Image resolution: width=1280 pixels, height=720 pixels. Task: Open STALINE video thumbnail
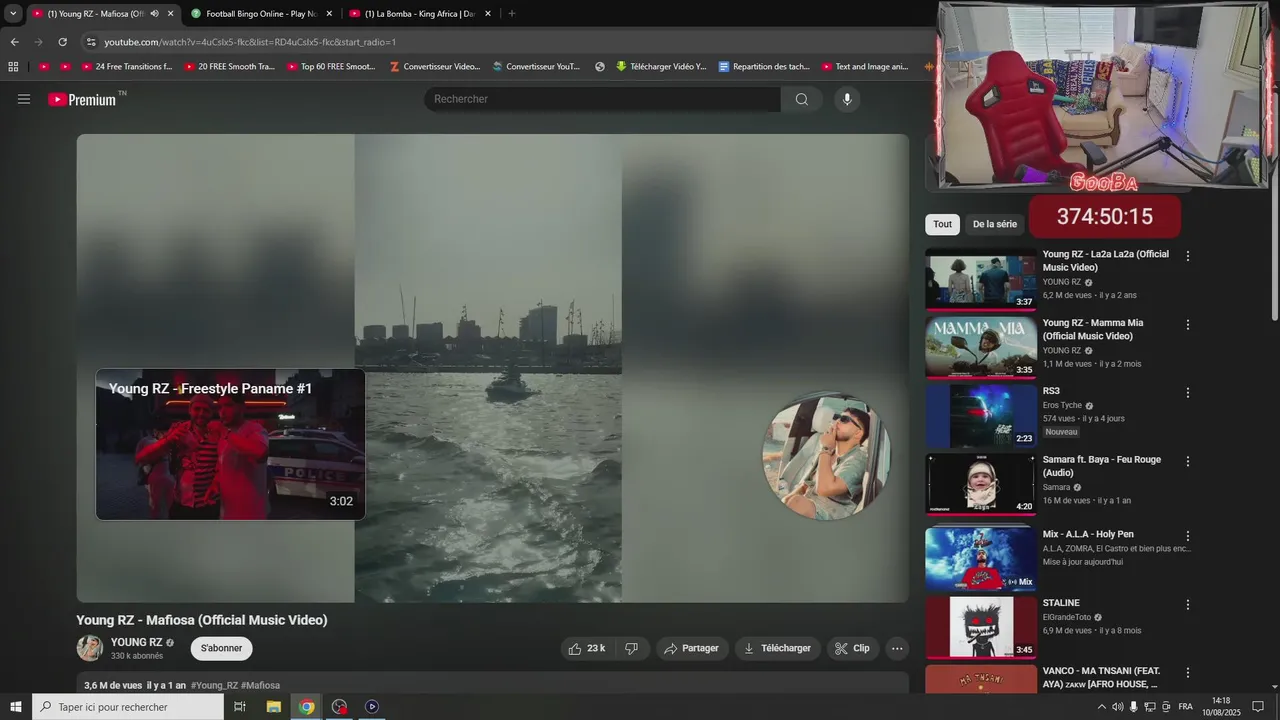981,628
